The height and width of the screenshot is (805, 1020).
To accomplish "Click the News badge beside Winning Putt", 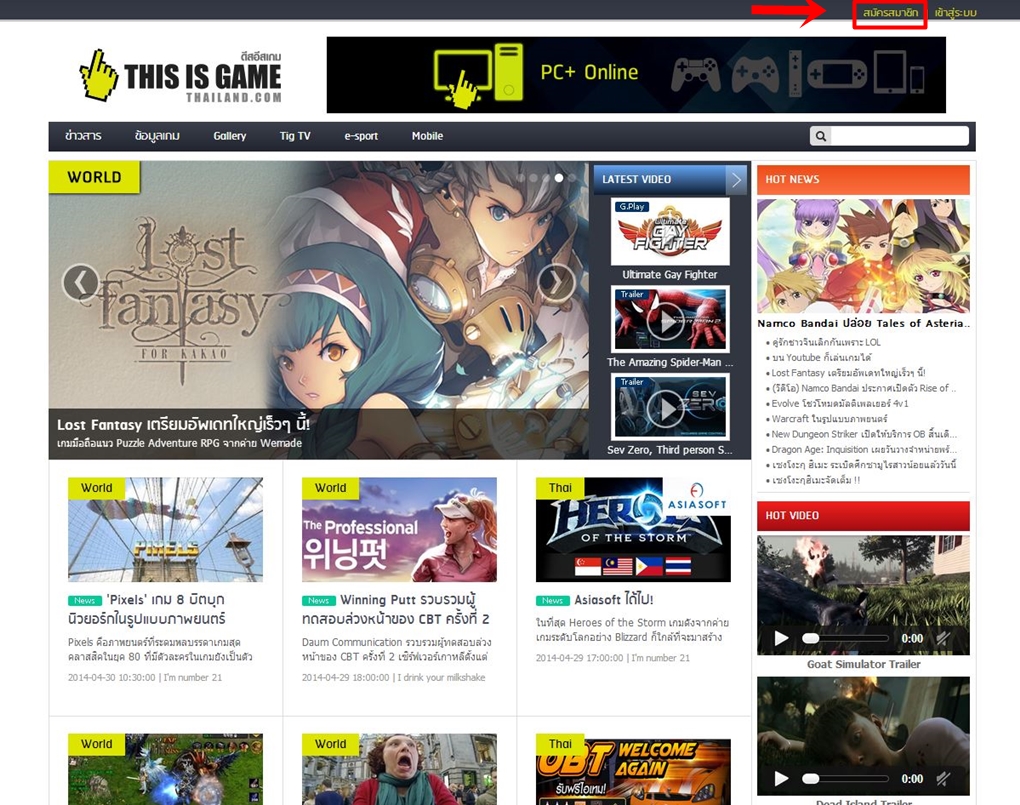I will point(319,601).
